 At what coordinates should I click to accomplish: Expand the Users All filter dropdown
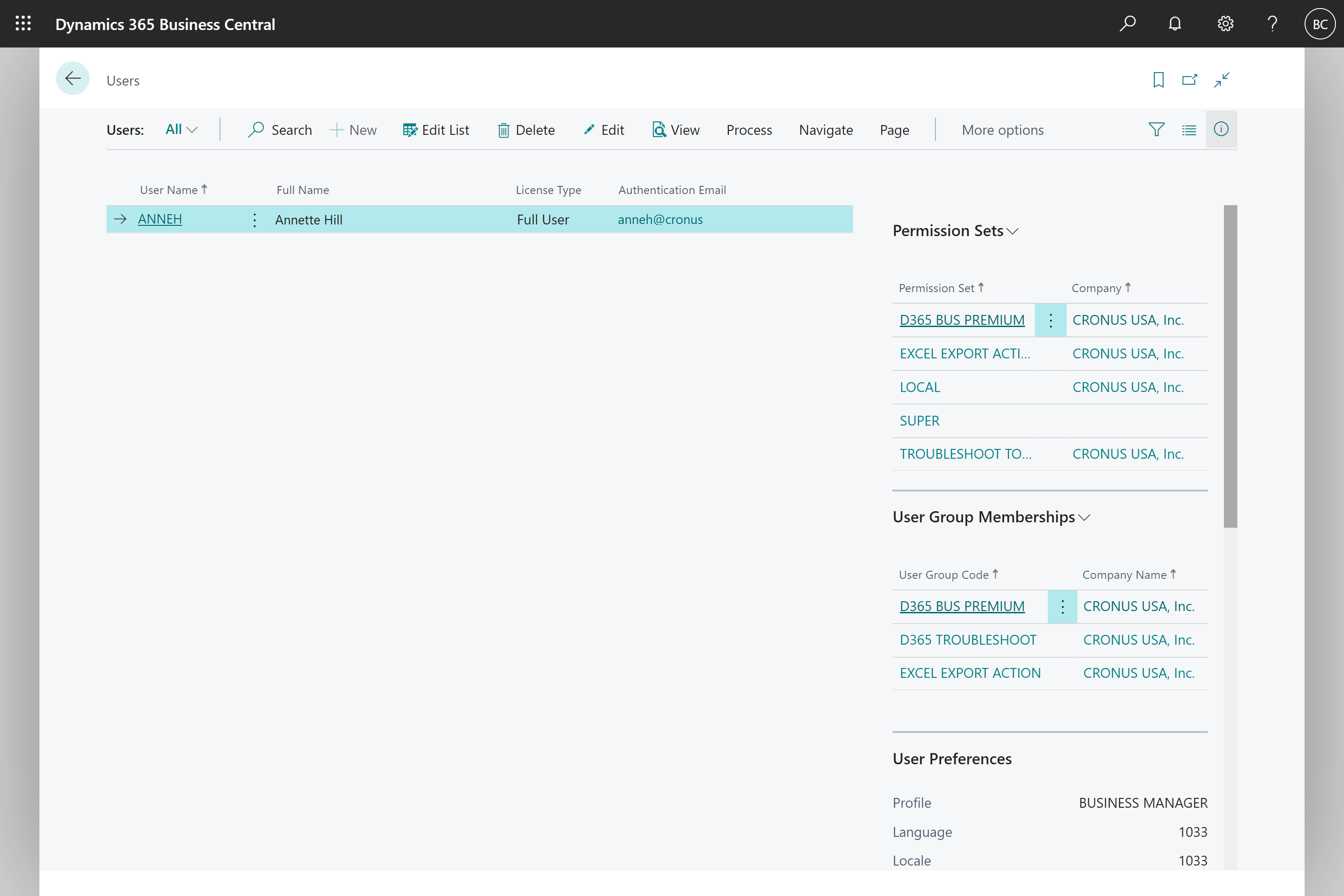tap(182, 130)
